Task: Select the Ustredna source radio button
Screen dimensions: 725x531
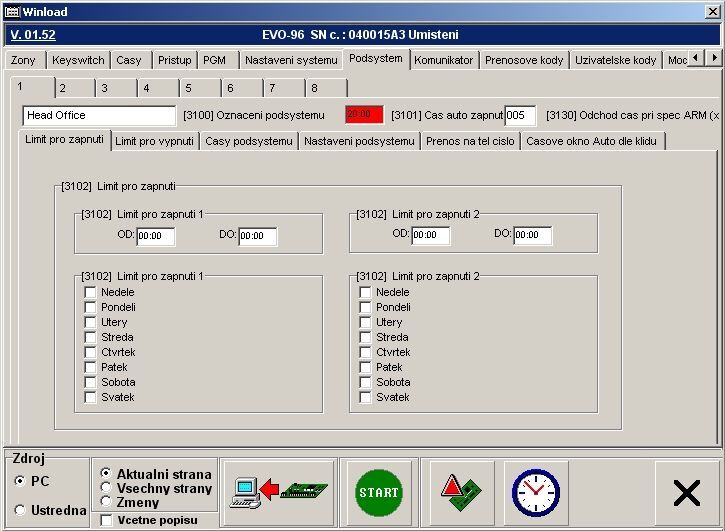Action: 20,510
